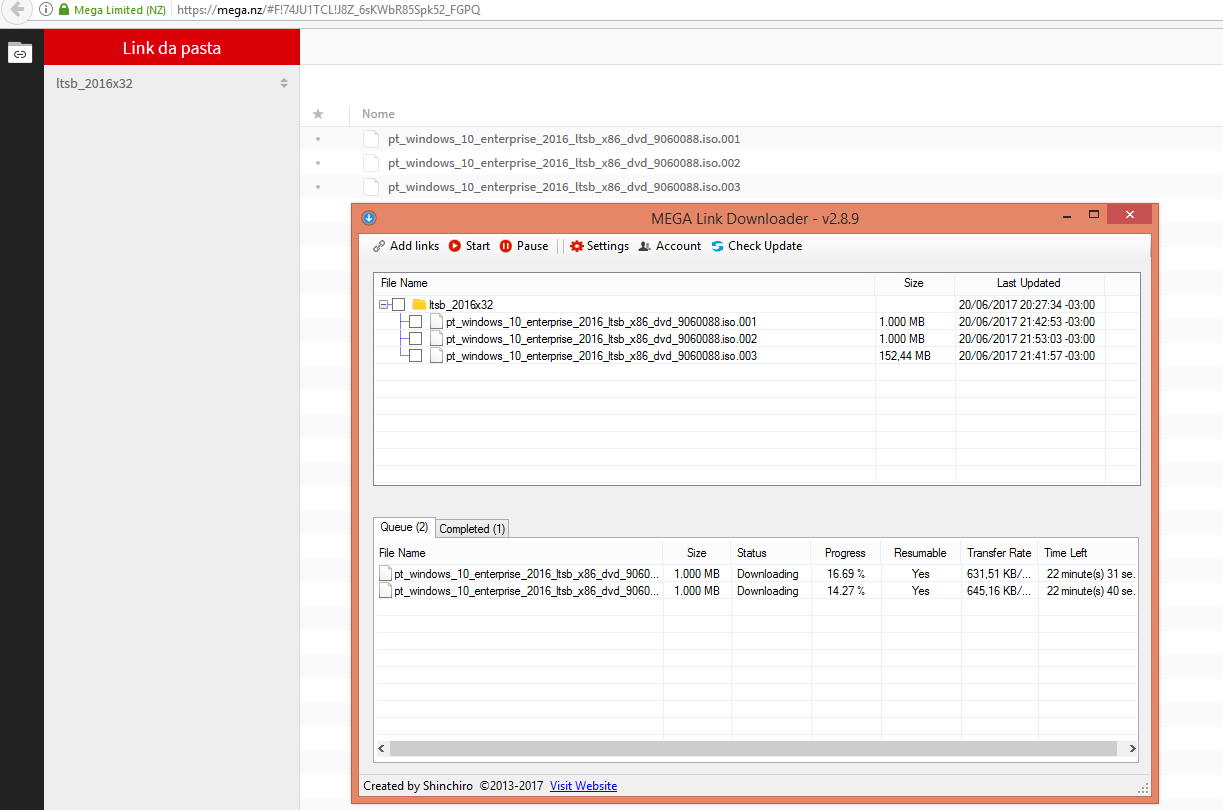The image size is (1223, 810).
Task: Select the queue row showing 14.27 % progress
Action: (757, 591)
